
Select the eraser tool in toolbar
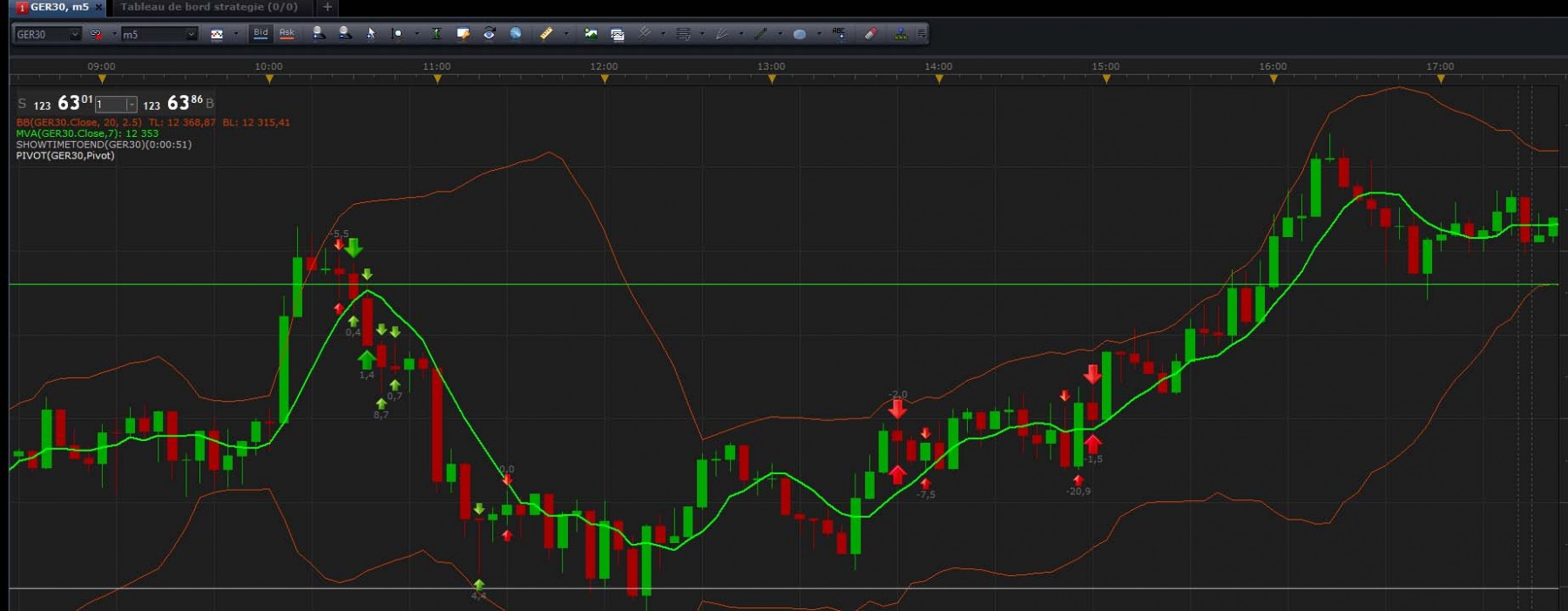click(x=870, y=34)
